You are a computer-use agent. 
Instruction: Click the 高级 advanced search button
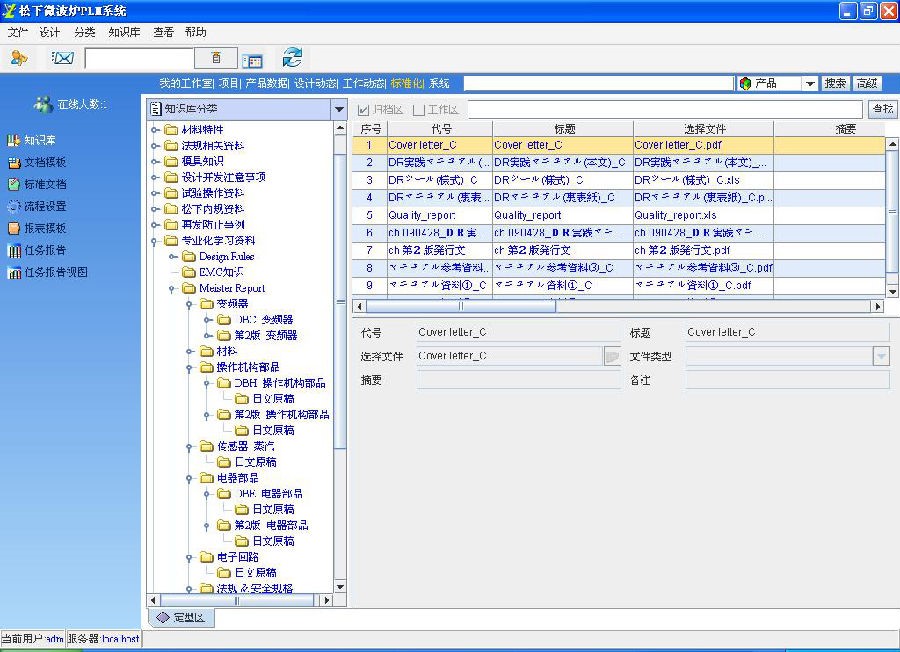click(867, 84)
